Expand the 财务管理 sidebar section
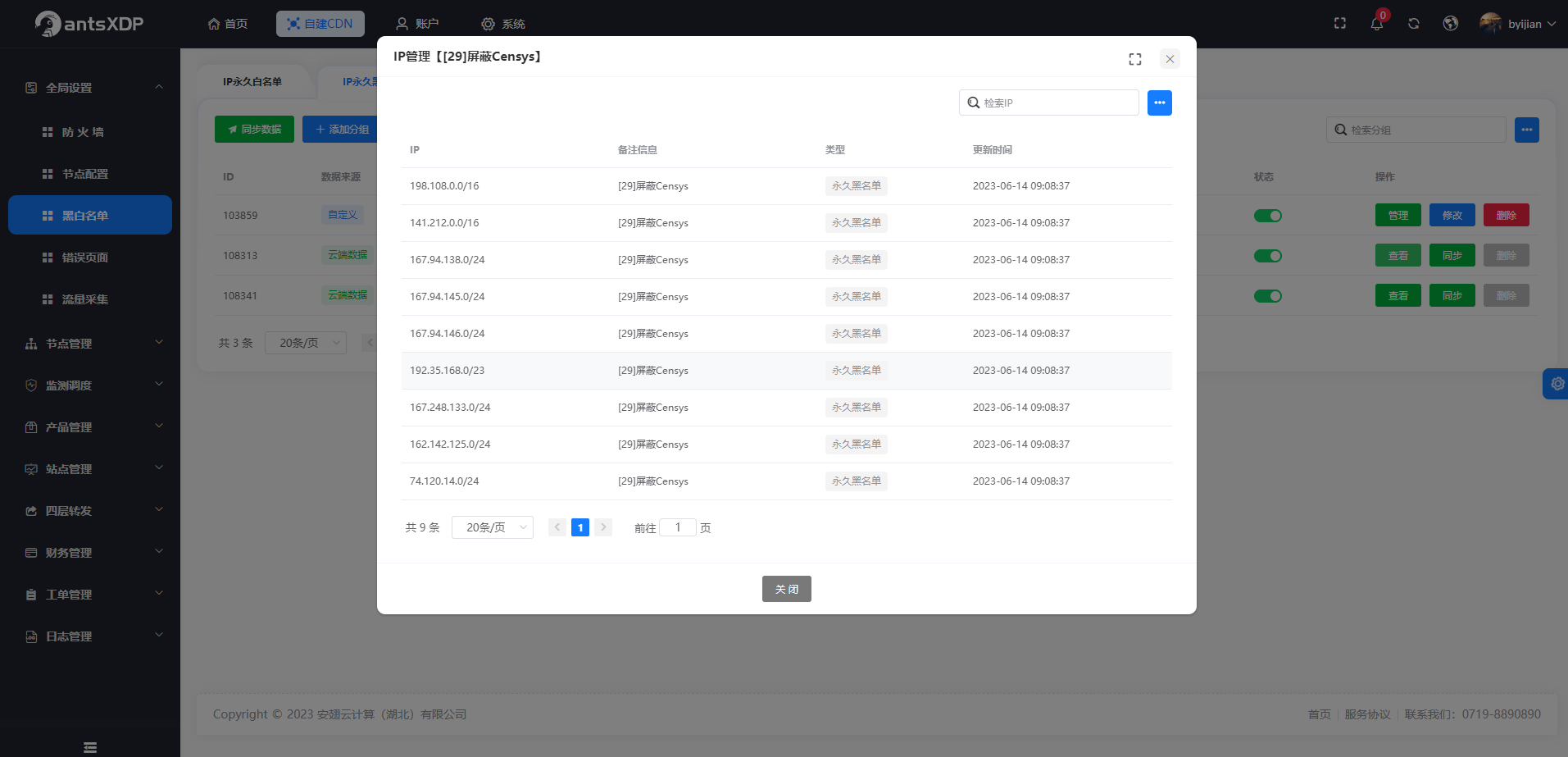 coord(90,553)
